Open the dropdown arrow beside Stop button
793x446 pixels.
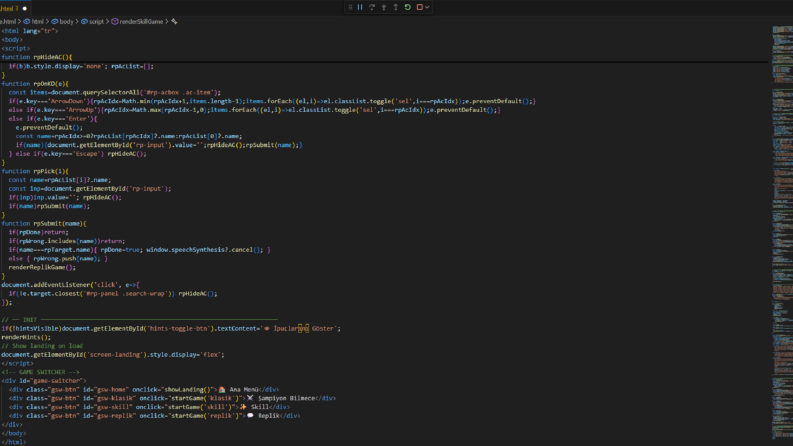(x=427, y=7)
